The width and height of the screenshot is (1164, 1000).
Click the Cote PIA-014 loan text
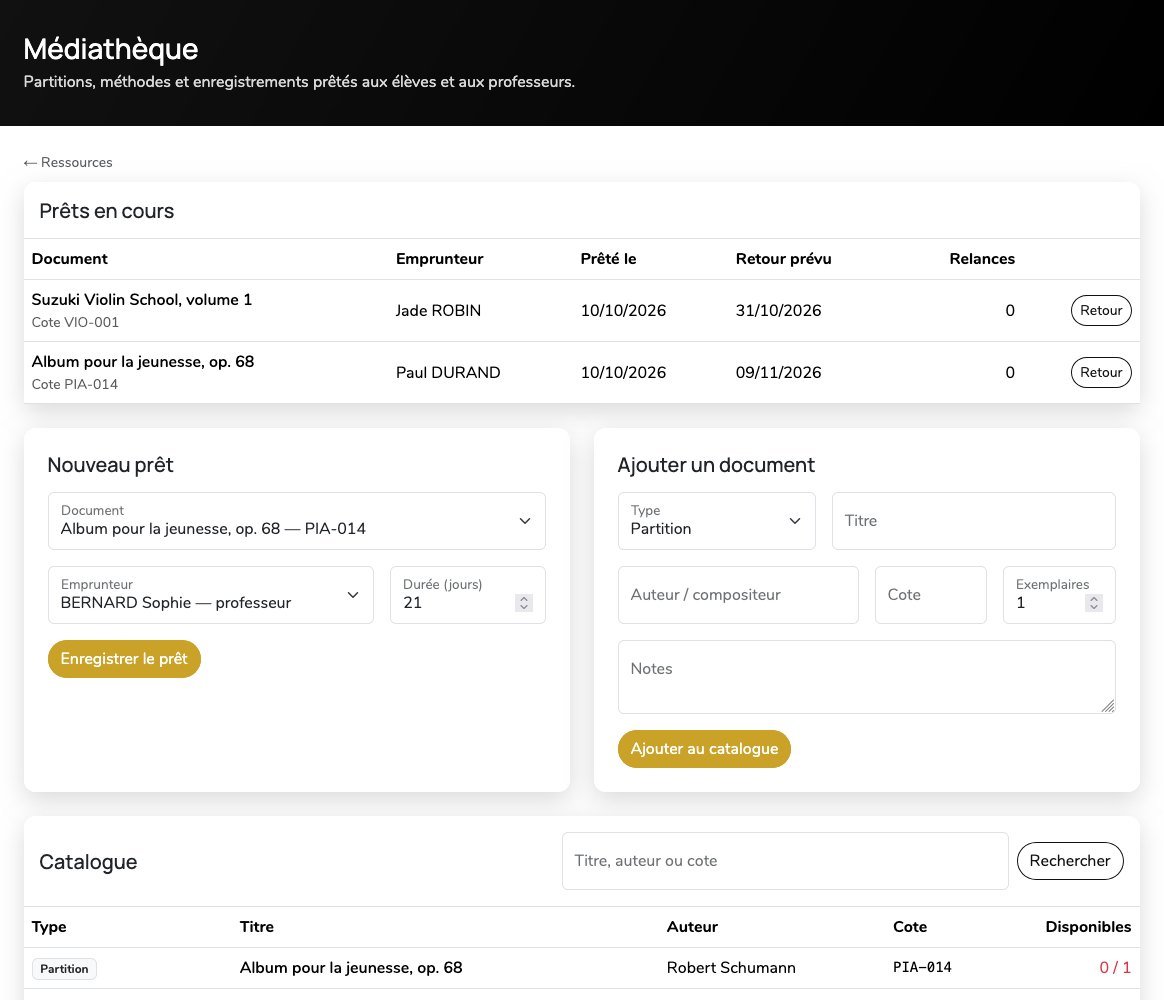pyautogui.click(x=74, y=385)
